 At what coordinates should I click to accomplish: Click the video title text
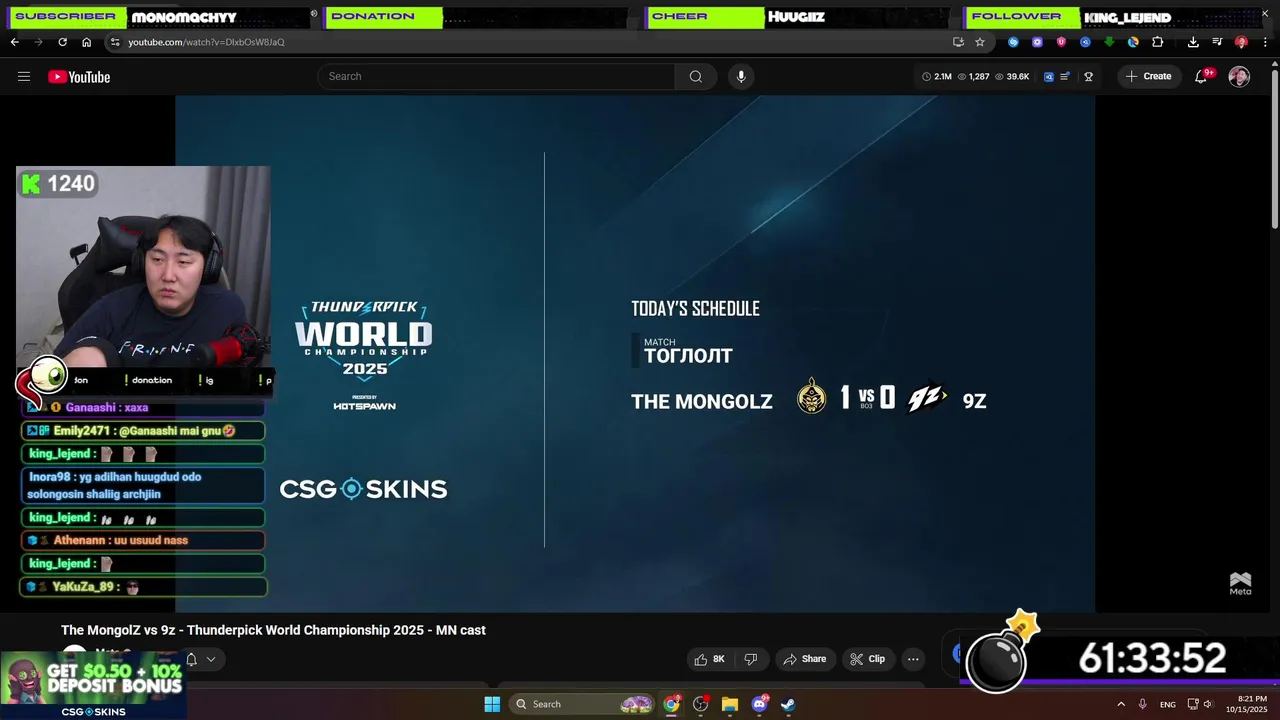pyautogui.click(x=273, y=630)
